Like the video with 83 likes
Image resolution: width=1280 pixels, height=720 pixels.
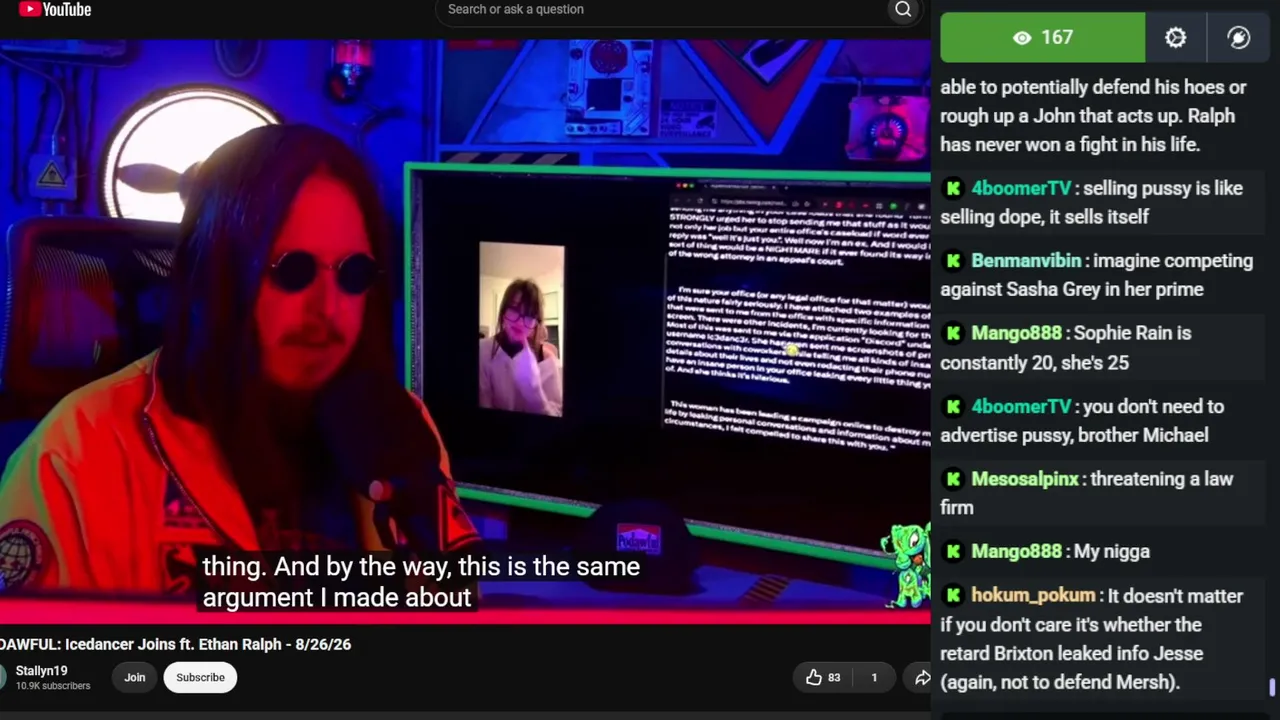823,678
